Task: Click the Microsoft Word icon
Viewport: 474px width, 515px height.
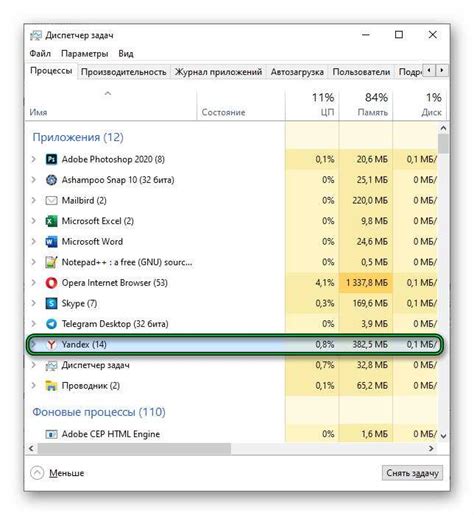Action: (x=51, y=242)
